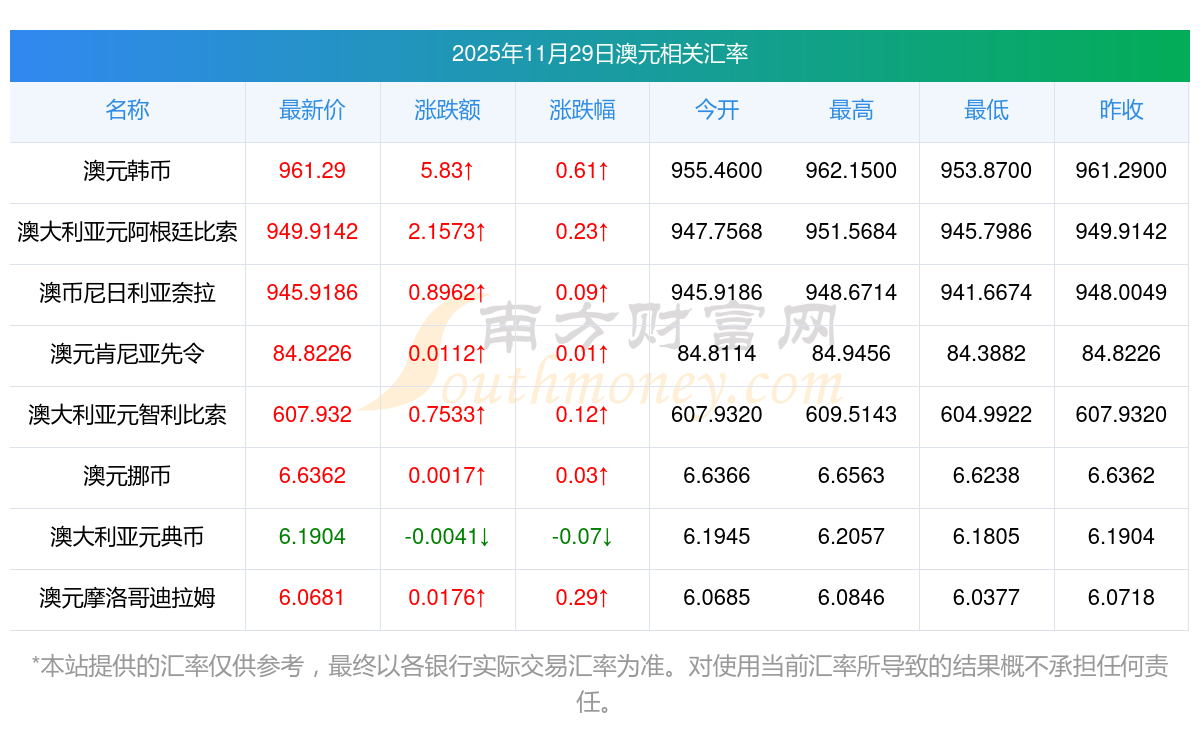This screenshot has width=1200, height=733.
Task: Click the 澳币尼日利亚奈拉 currency name
Action: pos(127,293)
